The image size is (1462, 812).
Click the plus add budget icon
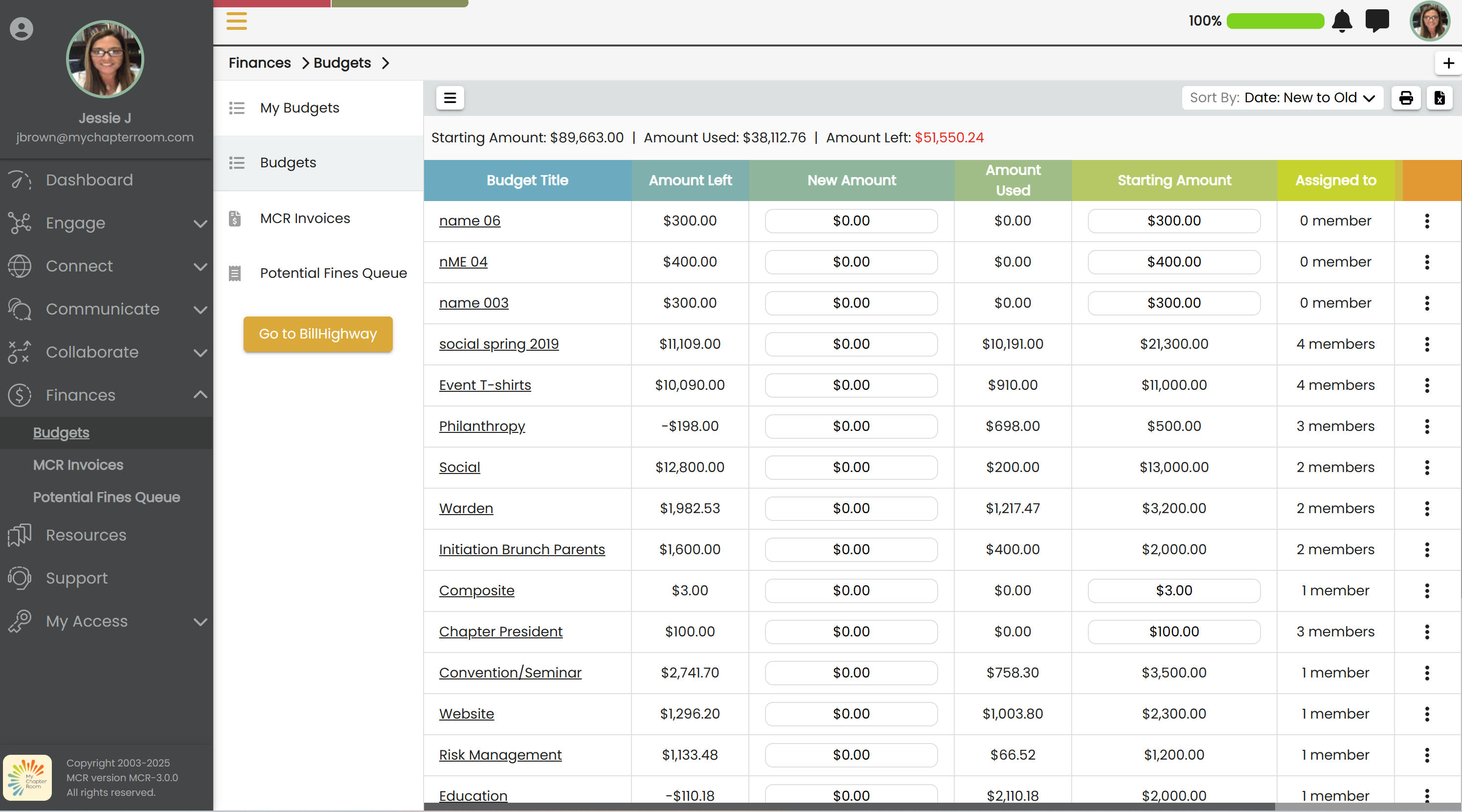tap(1448, 63)
